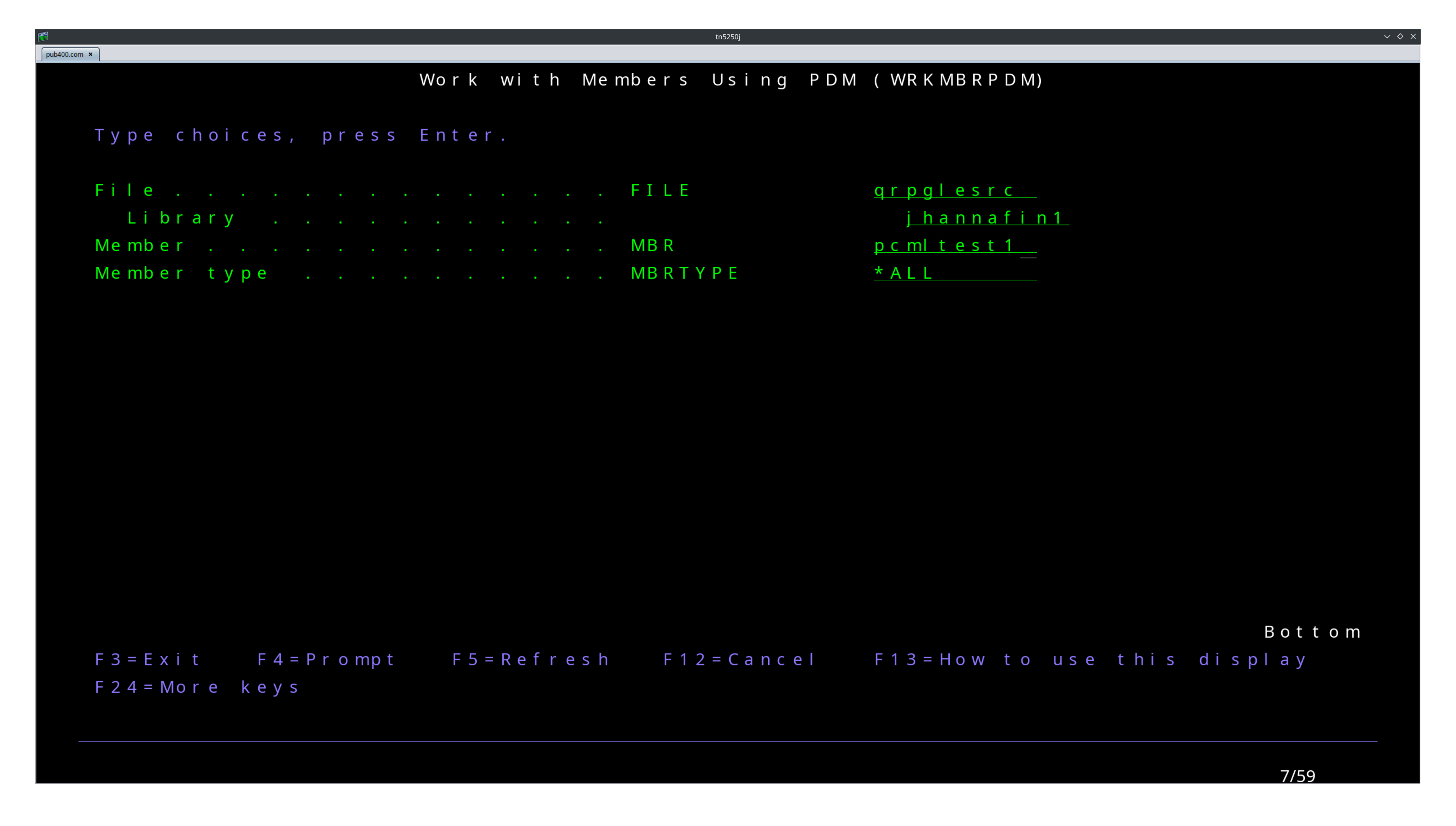Screen dimensions: 1456x826
Task: Click the MBR keyword text
Action: (x=652, y=246)
